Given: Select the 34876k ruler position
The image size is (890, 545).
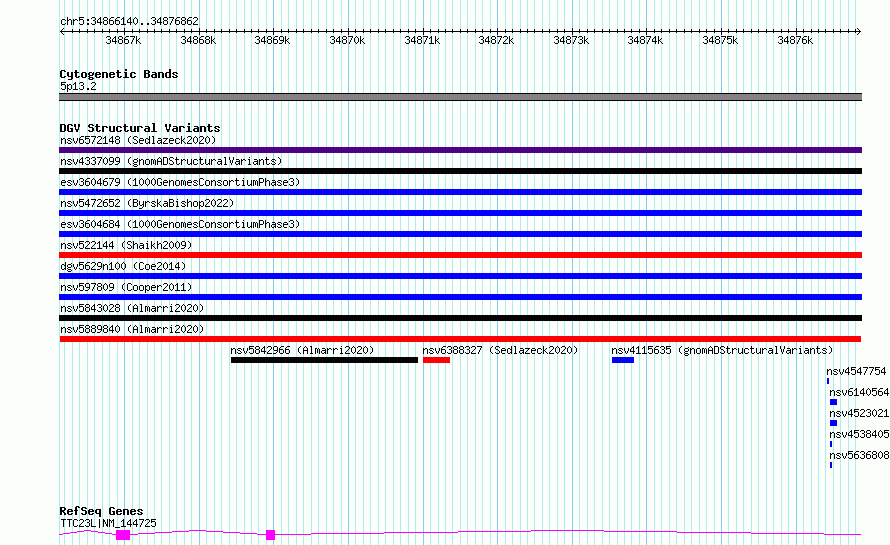Looking at the screenshot, I should click(x=795, y=40).
